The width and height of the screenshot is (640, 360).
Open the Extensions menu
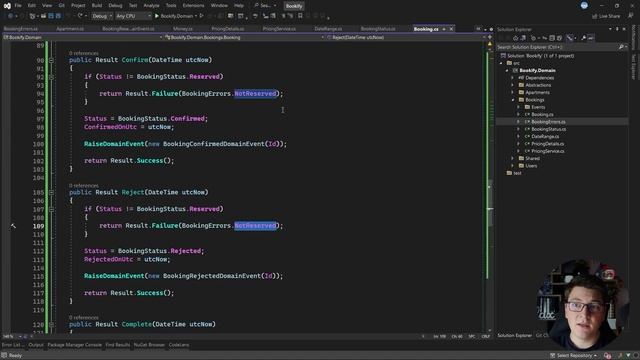[x=193, y=6]
